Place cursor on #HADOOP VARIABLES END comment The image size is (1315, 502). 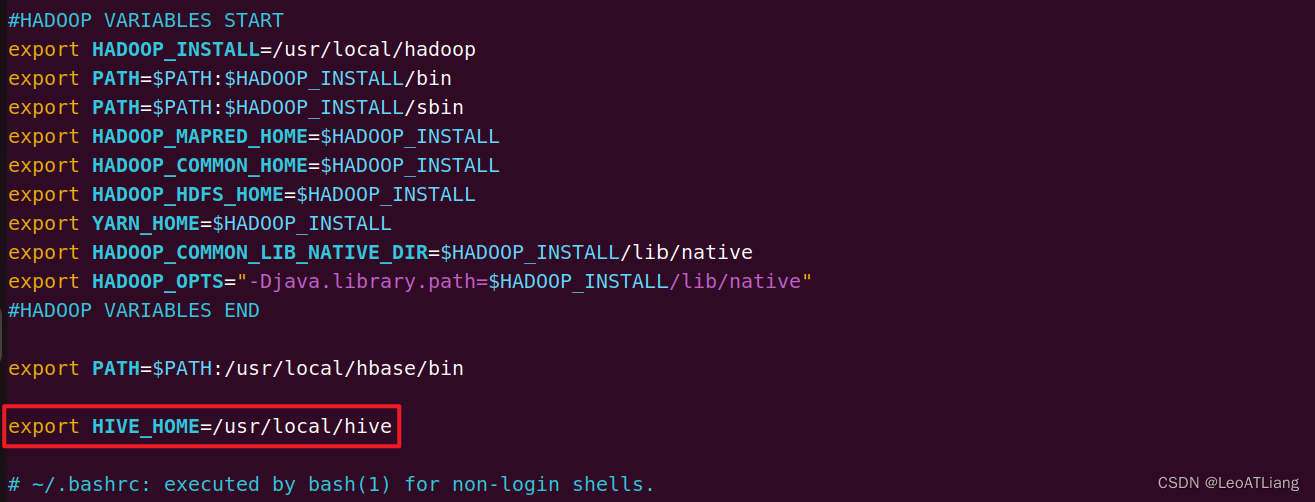(134, 310)
